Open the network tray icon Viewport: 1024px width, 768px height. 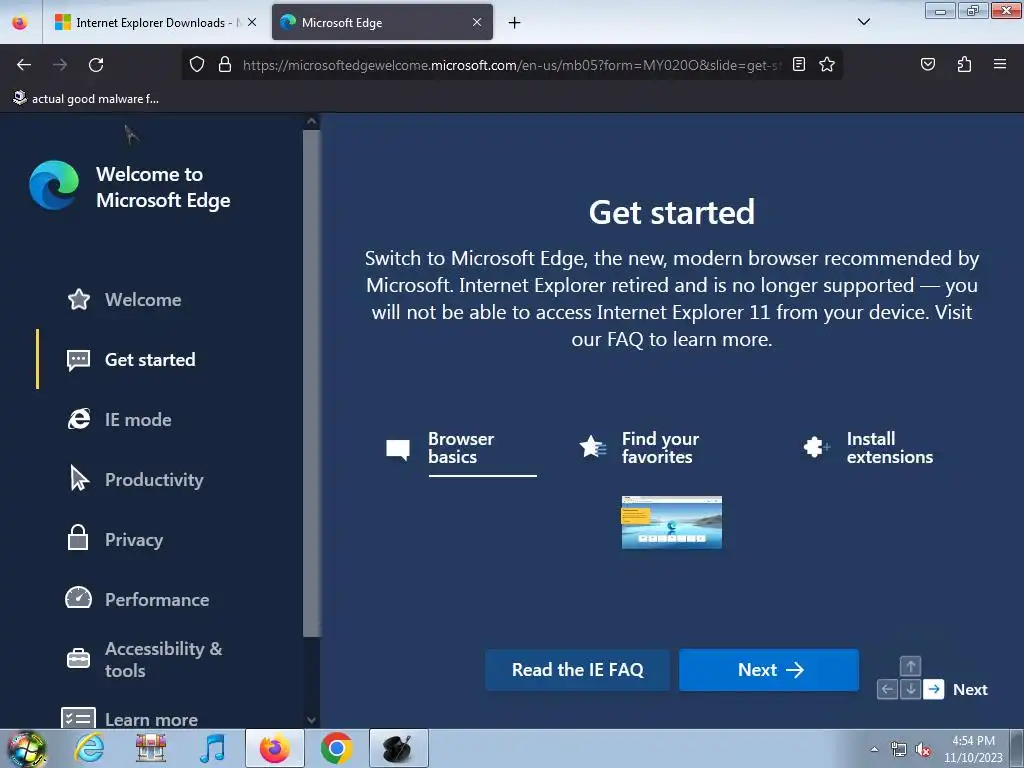point(899,750)
